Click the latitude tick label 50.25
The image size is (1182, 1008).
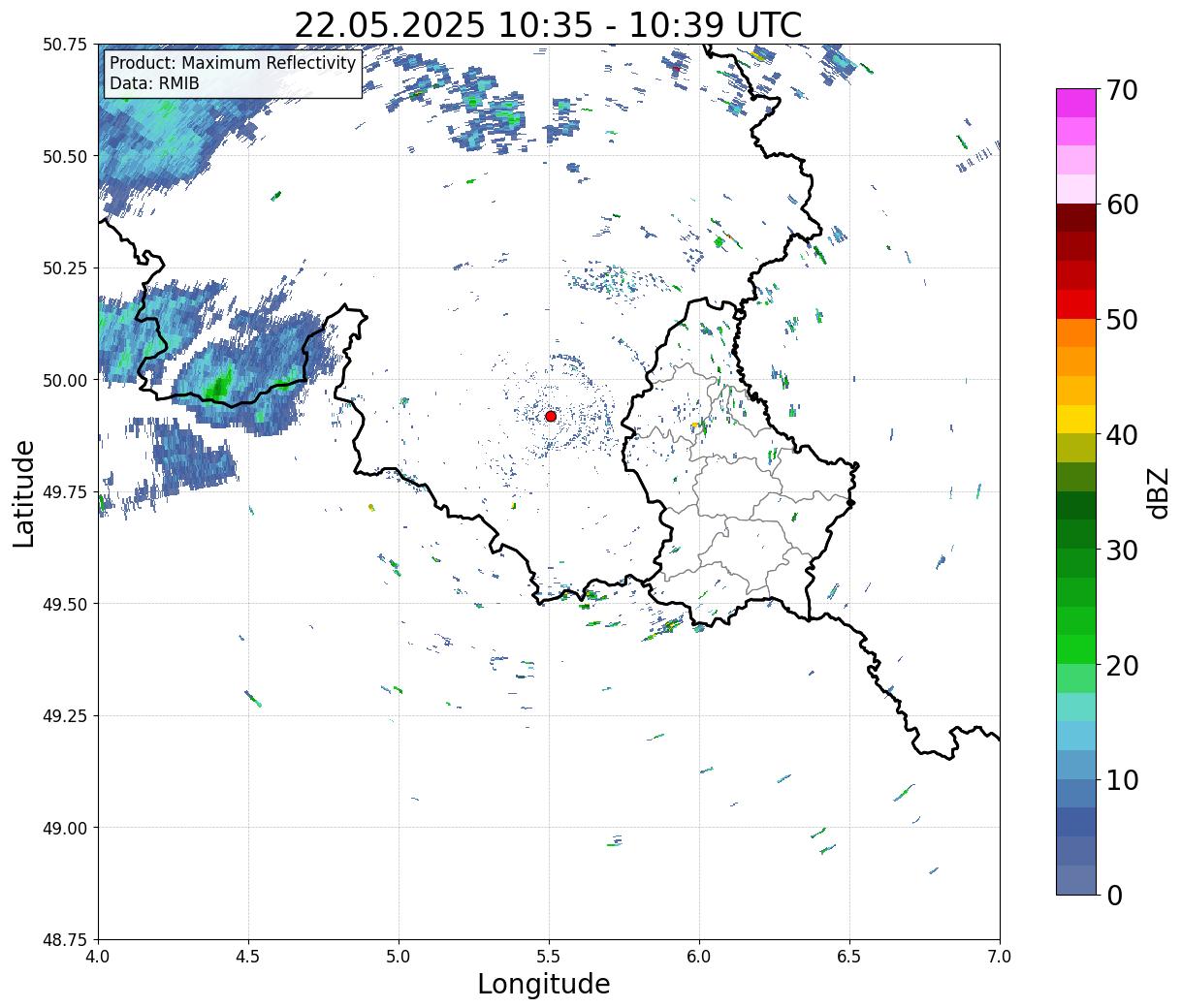(66, 268)
